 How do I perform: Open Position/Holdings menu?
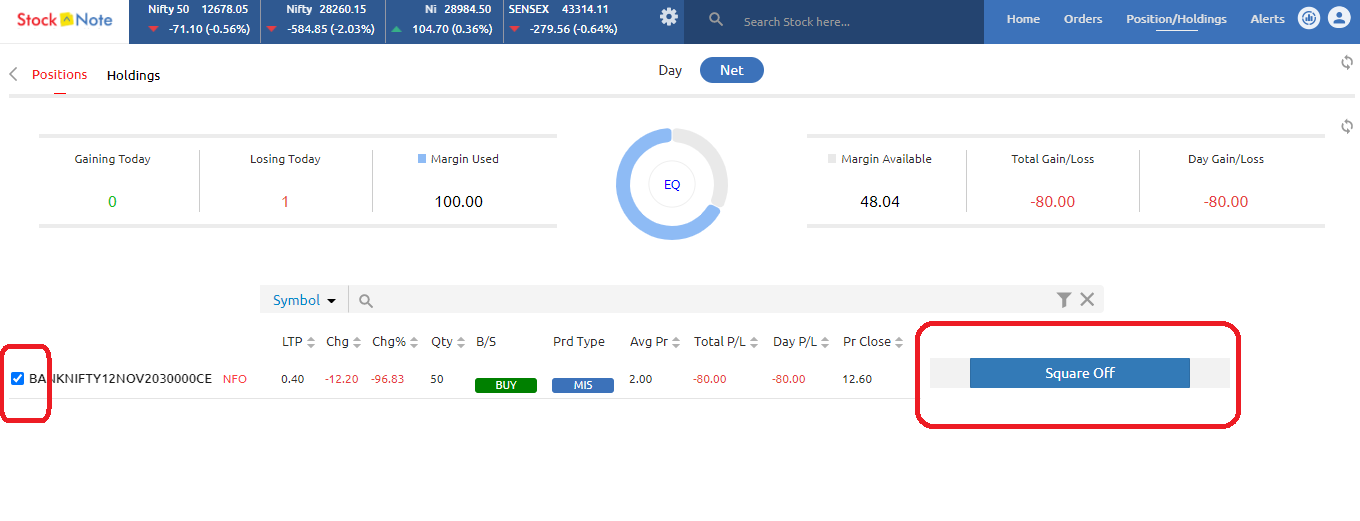[x=1176, y=19]
